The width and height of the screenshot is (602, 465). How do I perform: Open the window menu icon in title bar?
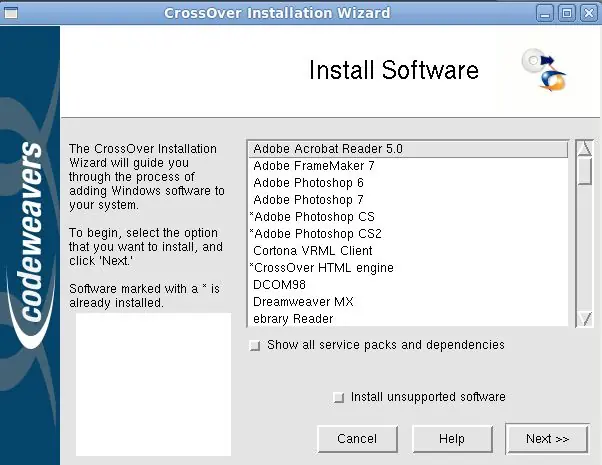[x=10, y=13]
